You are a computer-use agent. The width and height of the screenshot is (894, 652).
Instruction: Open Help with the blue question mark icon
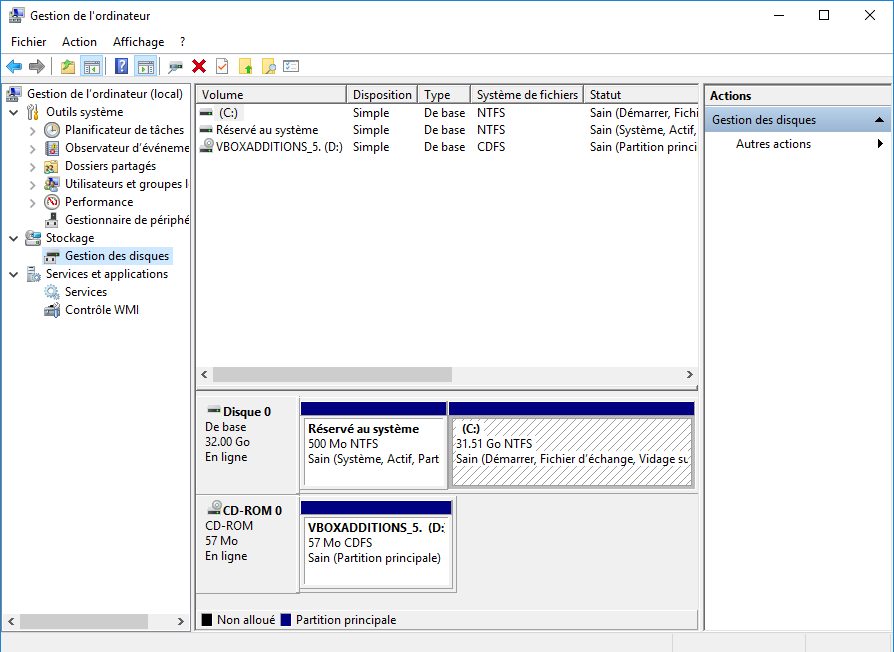tap(121, 67)
